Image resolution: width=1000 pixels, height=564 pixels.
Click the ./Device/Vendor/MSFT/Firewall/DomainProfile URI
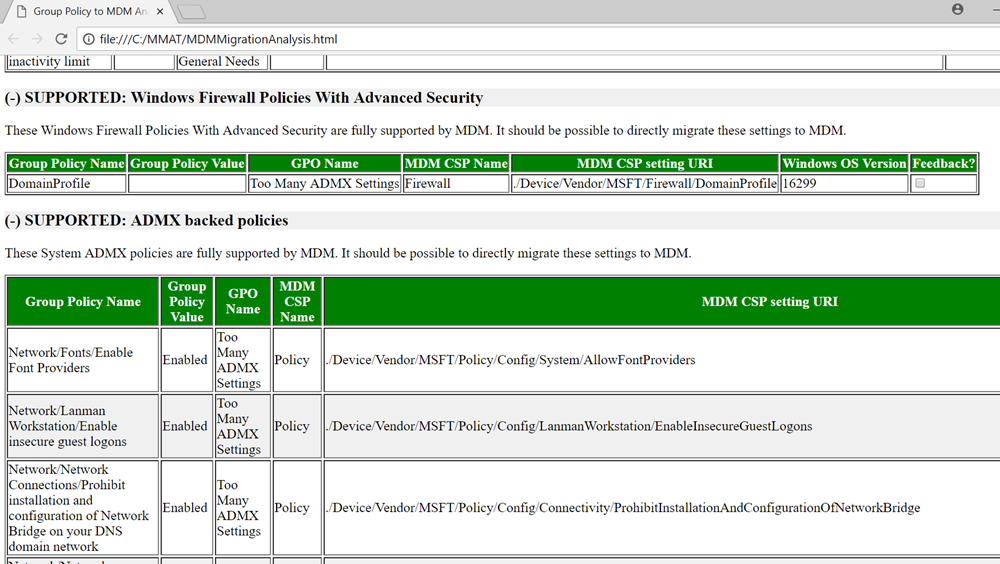[645, 183]
